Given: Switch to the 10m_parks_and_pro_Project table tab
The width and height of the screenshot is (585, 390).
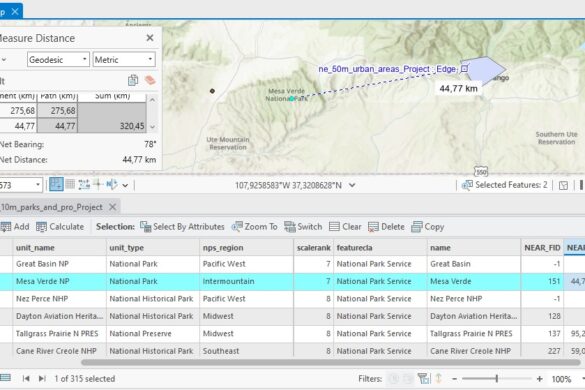Looking at the screenshot, I should 51,207.
